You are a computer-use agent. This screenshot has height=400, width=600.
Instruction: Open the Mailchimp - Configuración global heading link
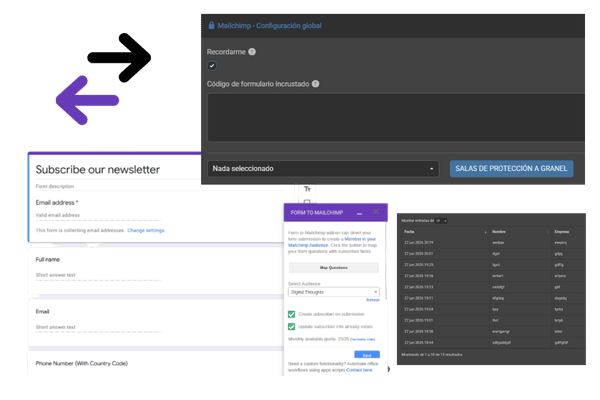coord(269,26)
